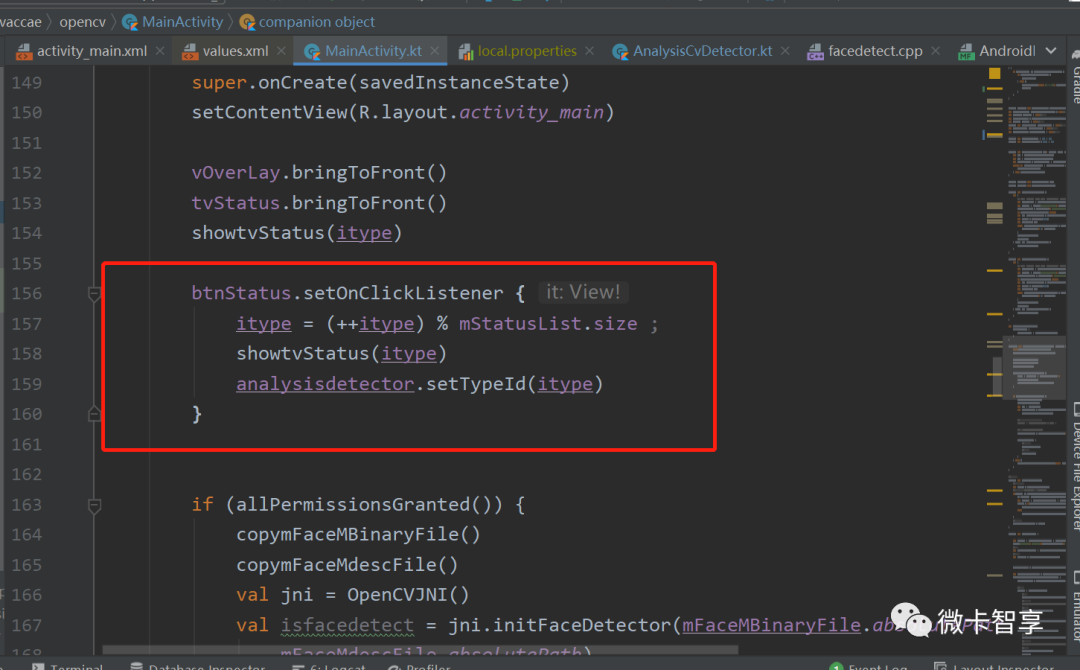The width and height of the screenshot is (1080, 670).
Task: Click analysisdetector on line 159
Action: pyautogui.click(x=325, y=384)
